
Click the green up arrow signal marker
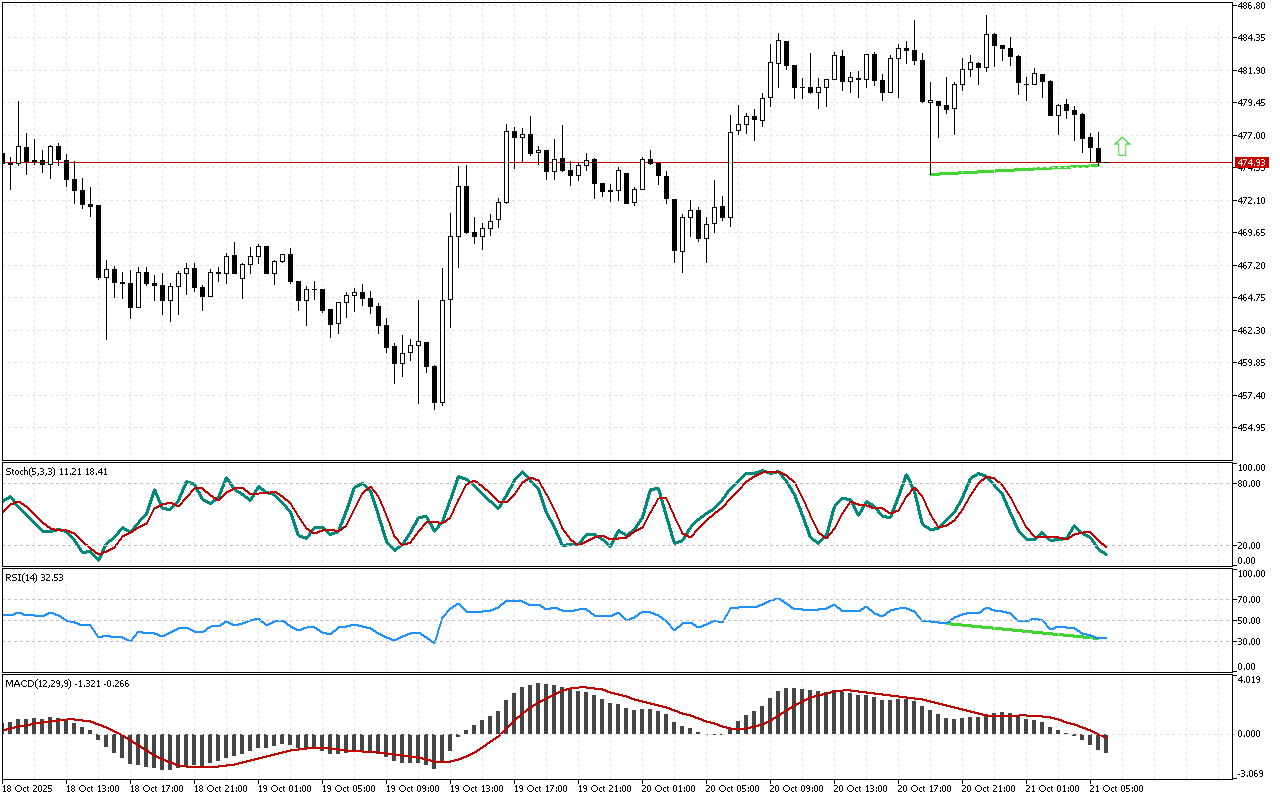(1122, 146)
